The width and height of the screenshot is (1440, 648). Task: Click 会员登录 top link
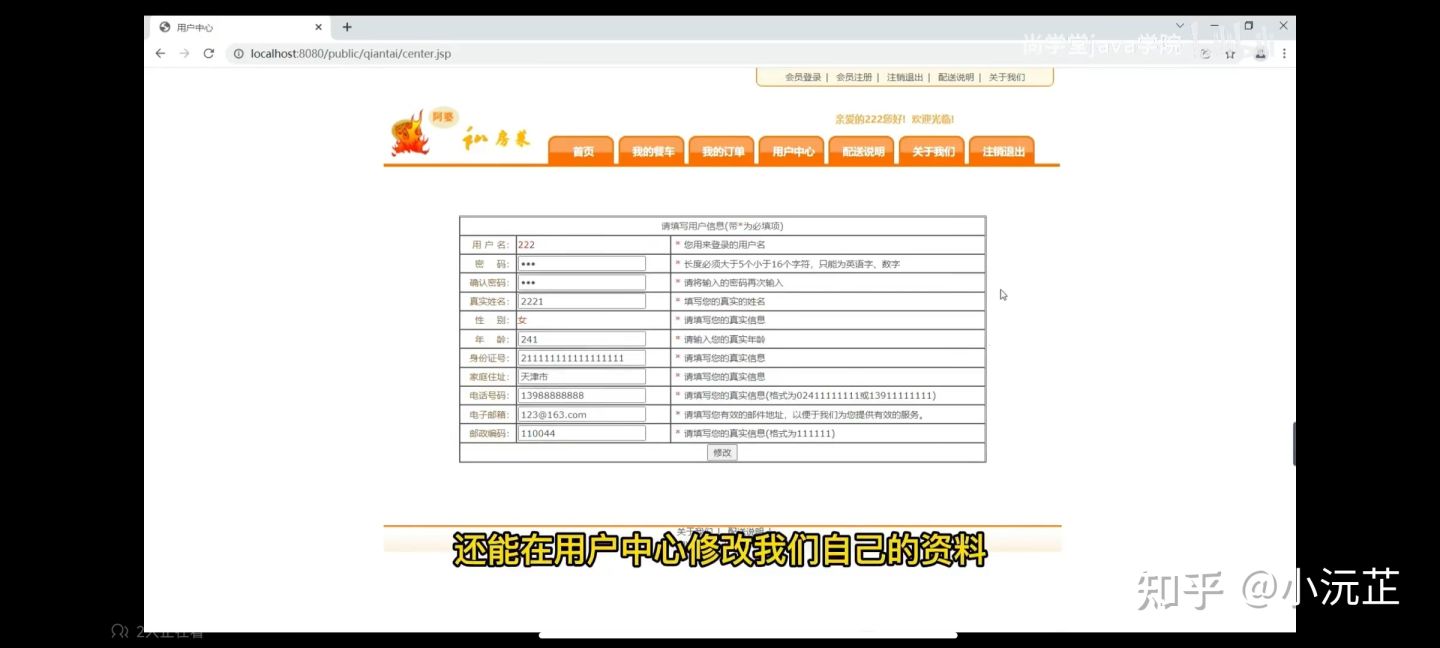pos(803,77)
